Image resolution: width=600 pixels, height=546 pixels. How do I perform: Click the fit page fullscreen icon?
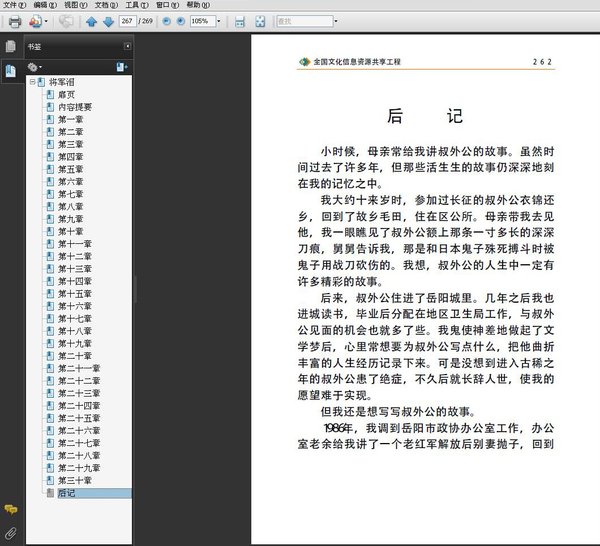260,21
